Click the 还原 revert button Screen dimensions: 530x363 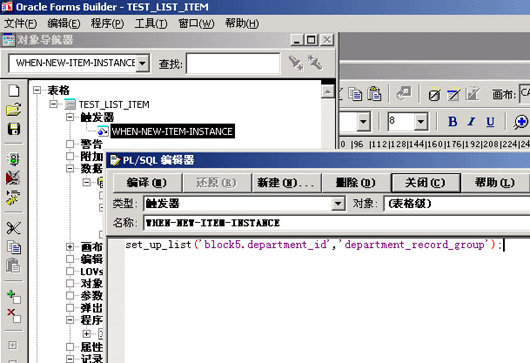216,183
